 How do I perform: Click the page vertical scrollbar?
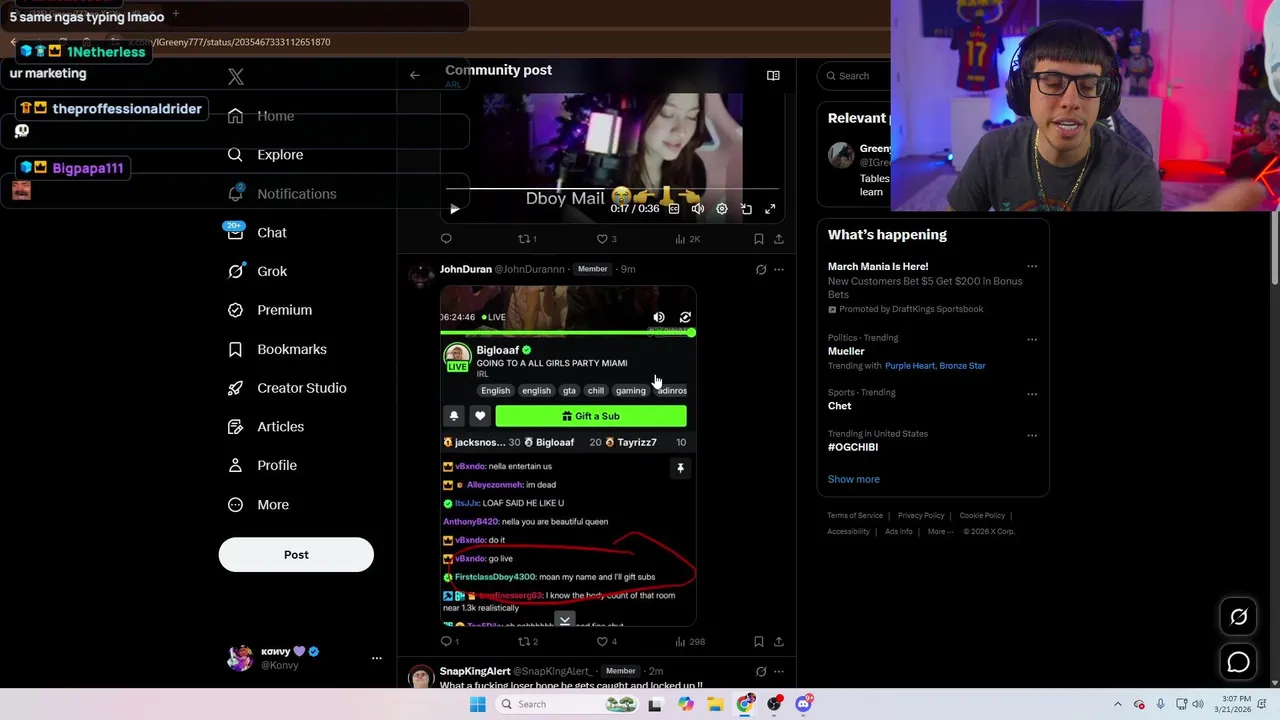tap(1274, 250)
